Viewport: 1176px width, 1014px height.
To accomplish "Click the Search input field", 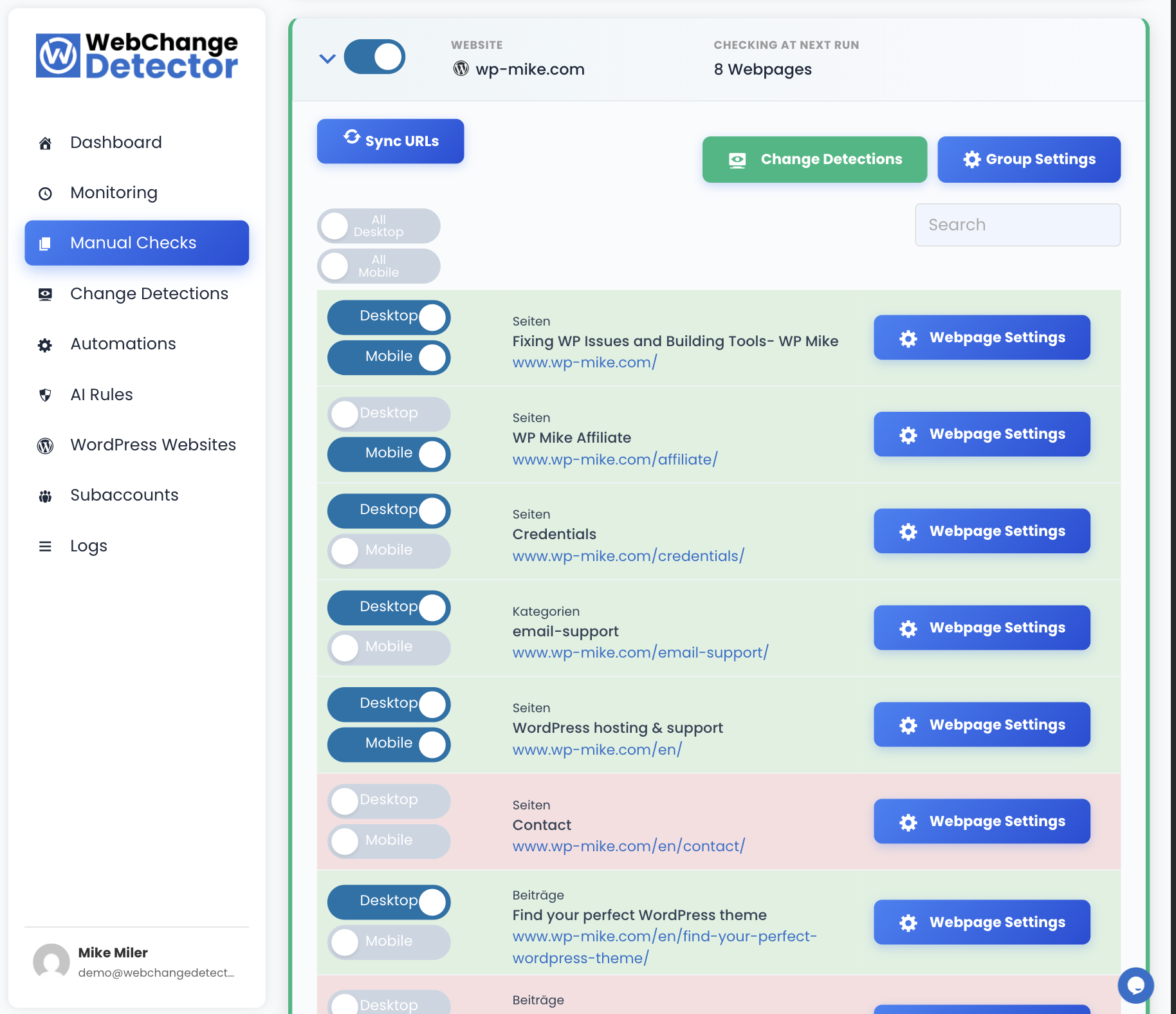I will click(x=1018, y=225).
